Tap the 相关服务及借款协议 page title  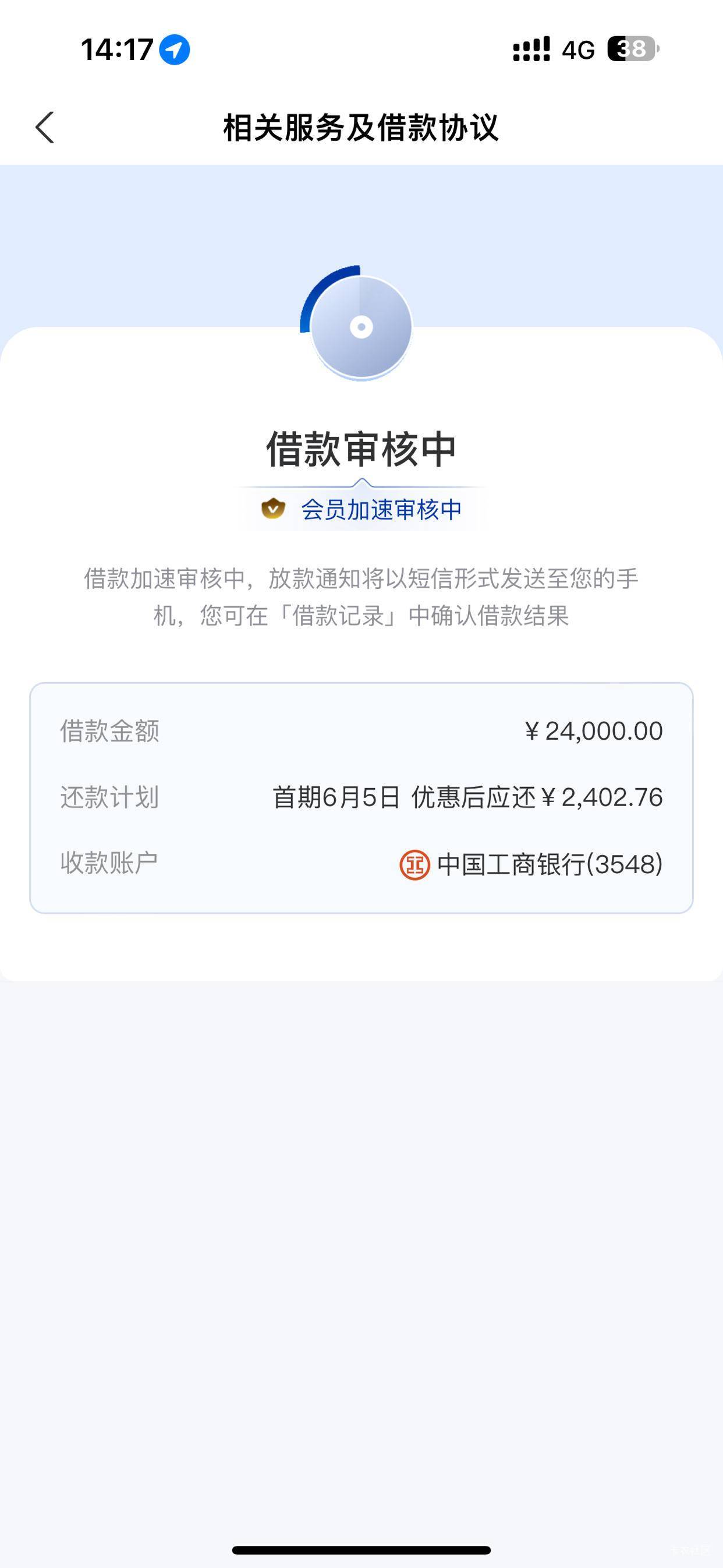tap(361, 128)
